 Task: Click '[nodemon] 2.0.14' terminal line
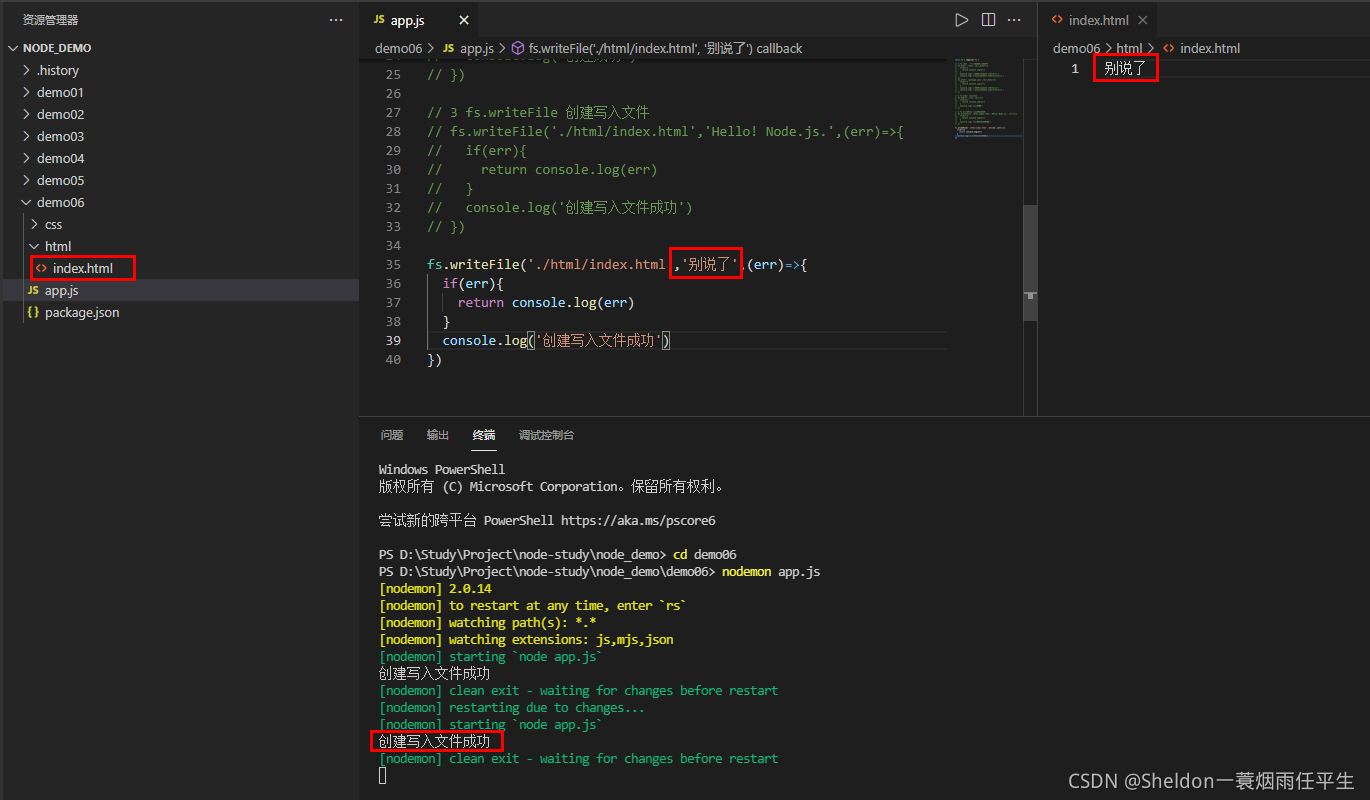click(x=435, y=589)
